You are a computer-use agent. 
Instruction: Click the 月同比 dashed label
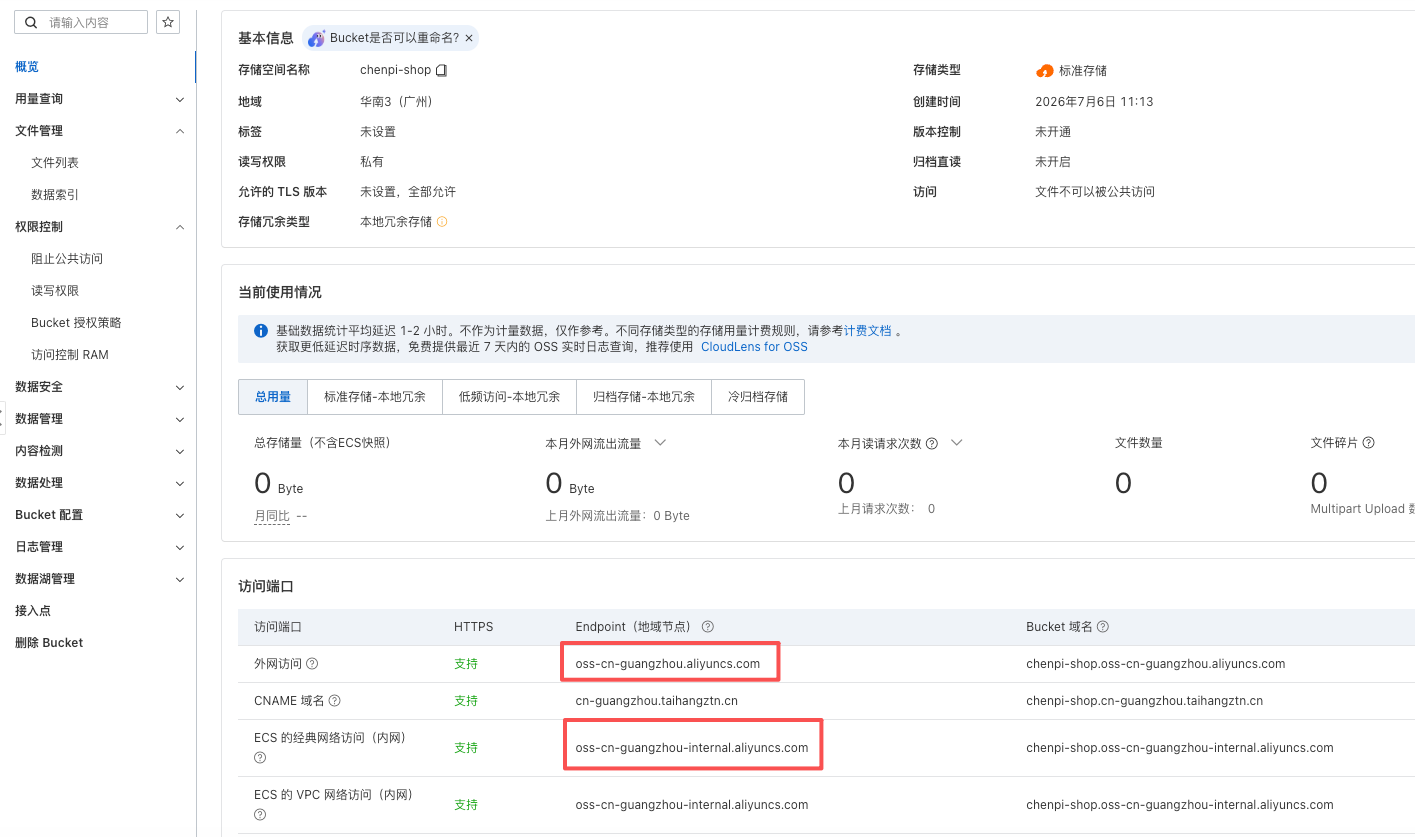pos(272,516)
